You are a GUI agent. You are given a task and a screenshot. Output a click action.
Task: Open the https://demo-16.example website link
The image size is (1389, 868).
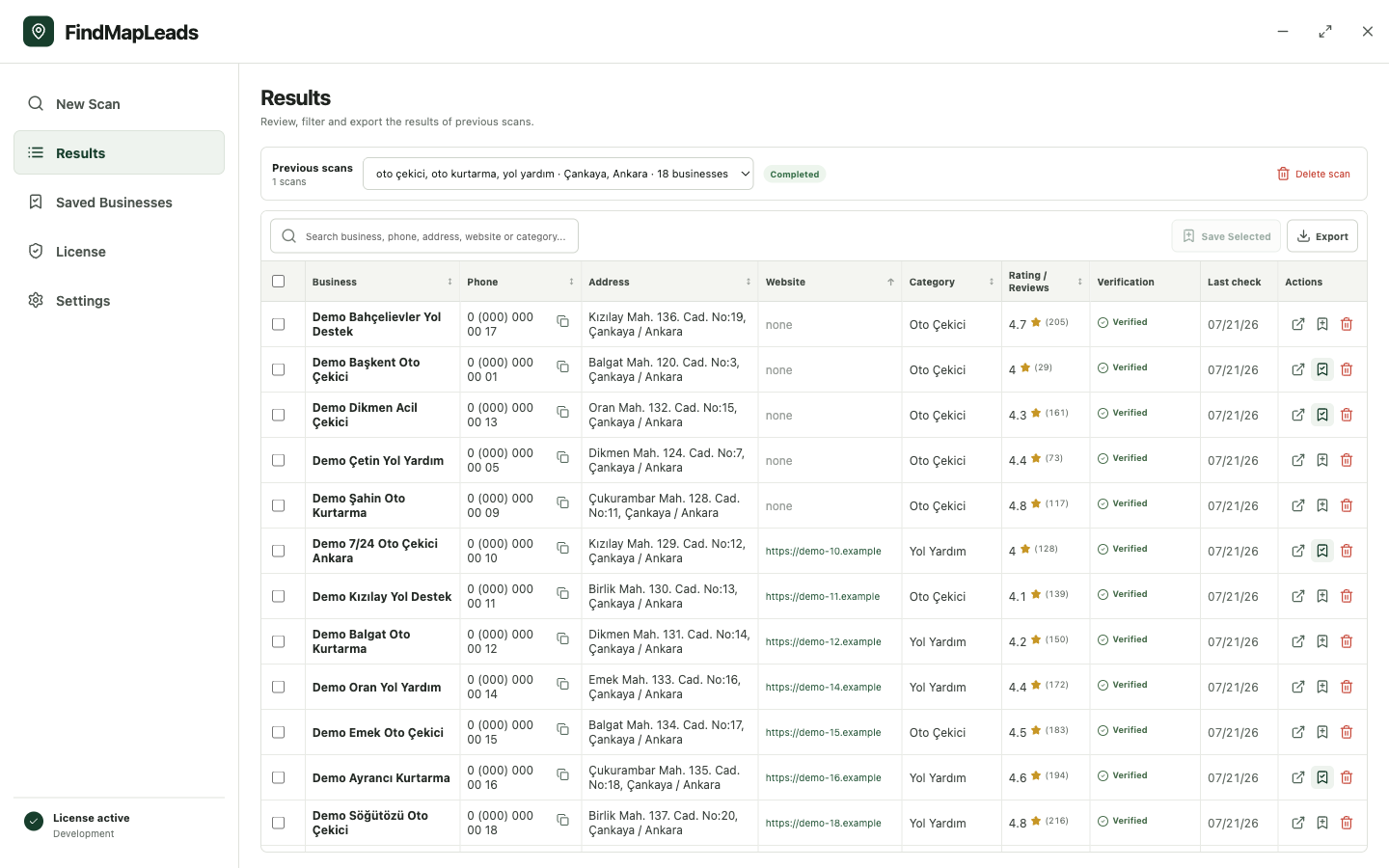[x=823, y=777]
